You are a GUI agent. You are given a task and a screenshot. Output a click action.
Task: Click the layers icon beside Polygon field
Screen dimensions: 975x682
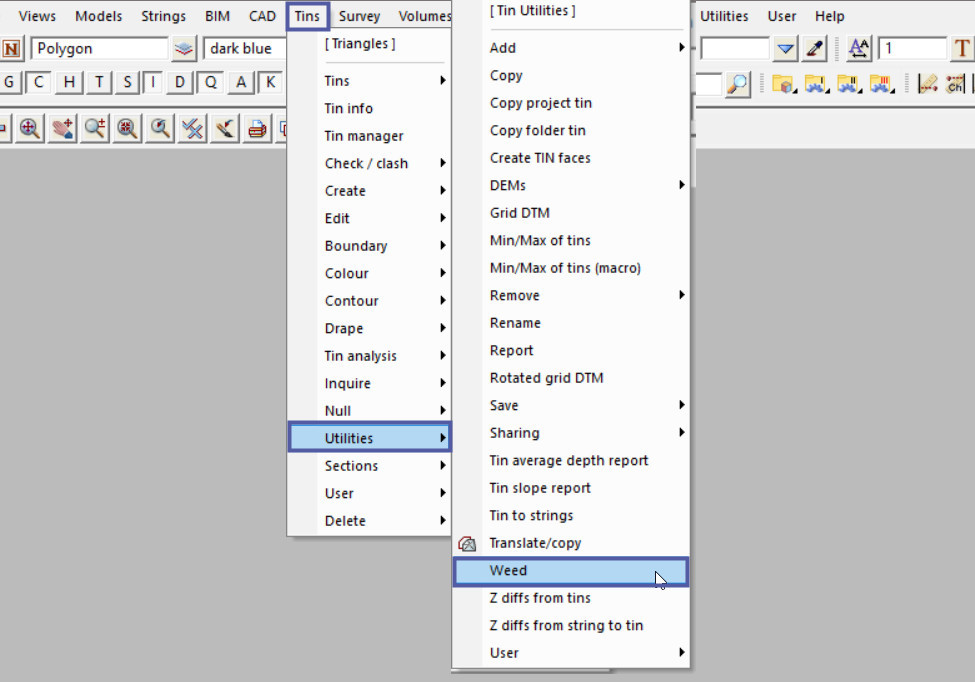click(x=184, y=48)
